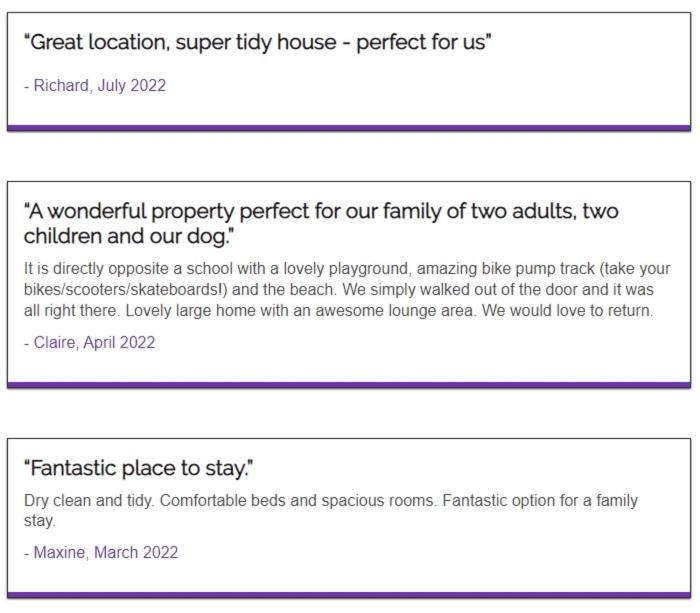Click the "Great location, super tidy house" review heading
The height and width of the screenshot is (613, 700).
[258, 42]
